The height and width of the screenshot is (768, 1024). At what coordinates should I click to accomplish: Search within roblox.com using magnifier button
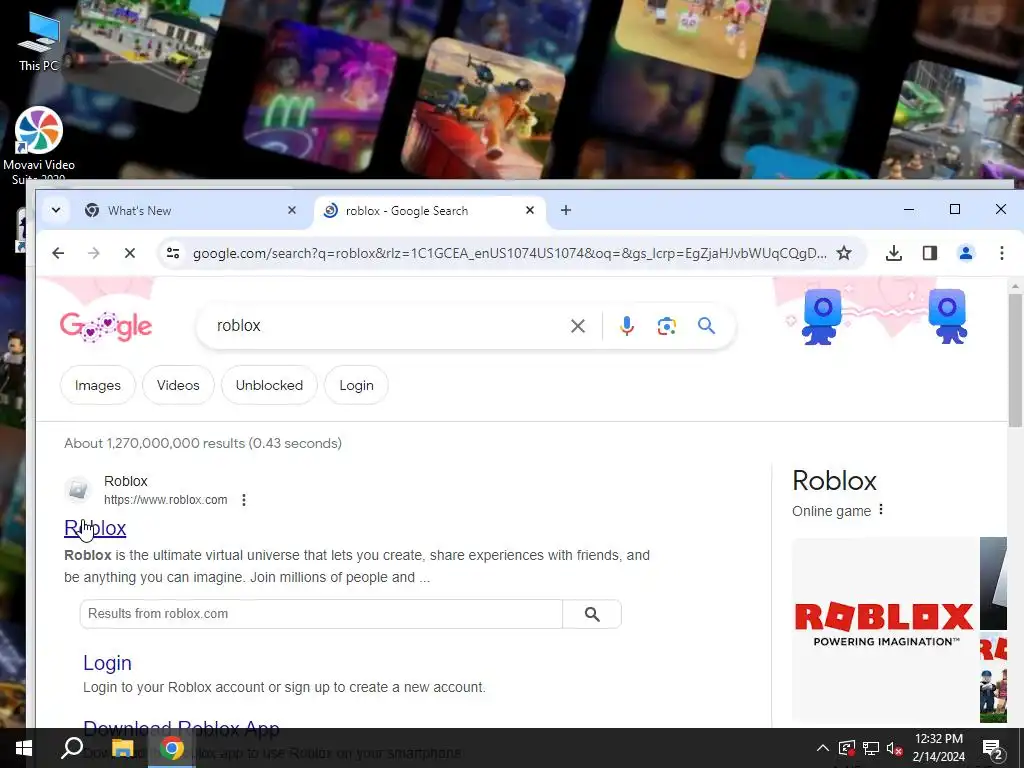click(592, 614)
